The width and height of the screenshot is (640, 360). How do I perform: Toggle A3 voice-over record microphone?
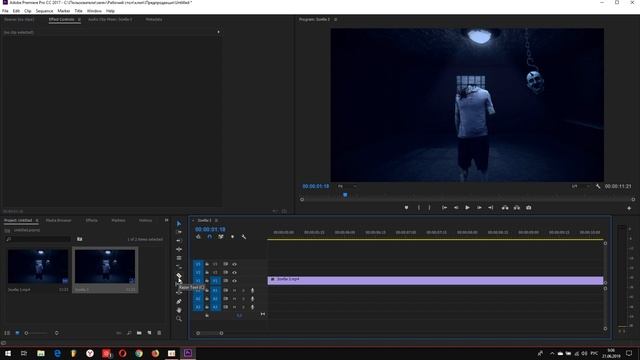point(252,307)
